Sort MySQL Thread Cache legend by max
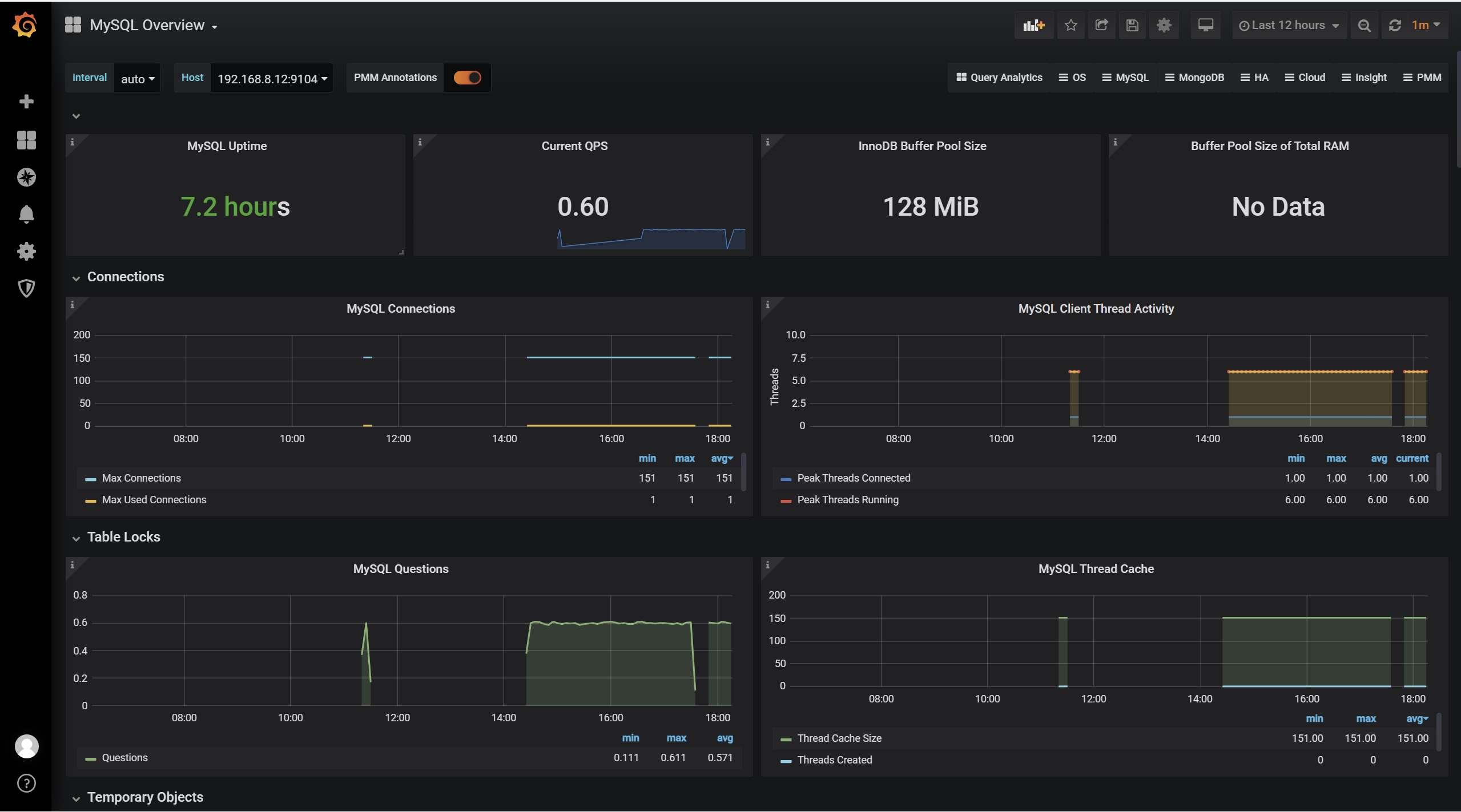1461x812 pixels. [x=1366, y=719]
